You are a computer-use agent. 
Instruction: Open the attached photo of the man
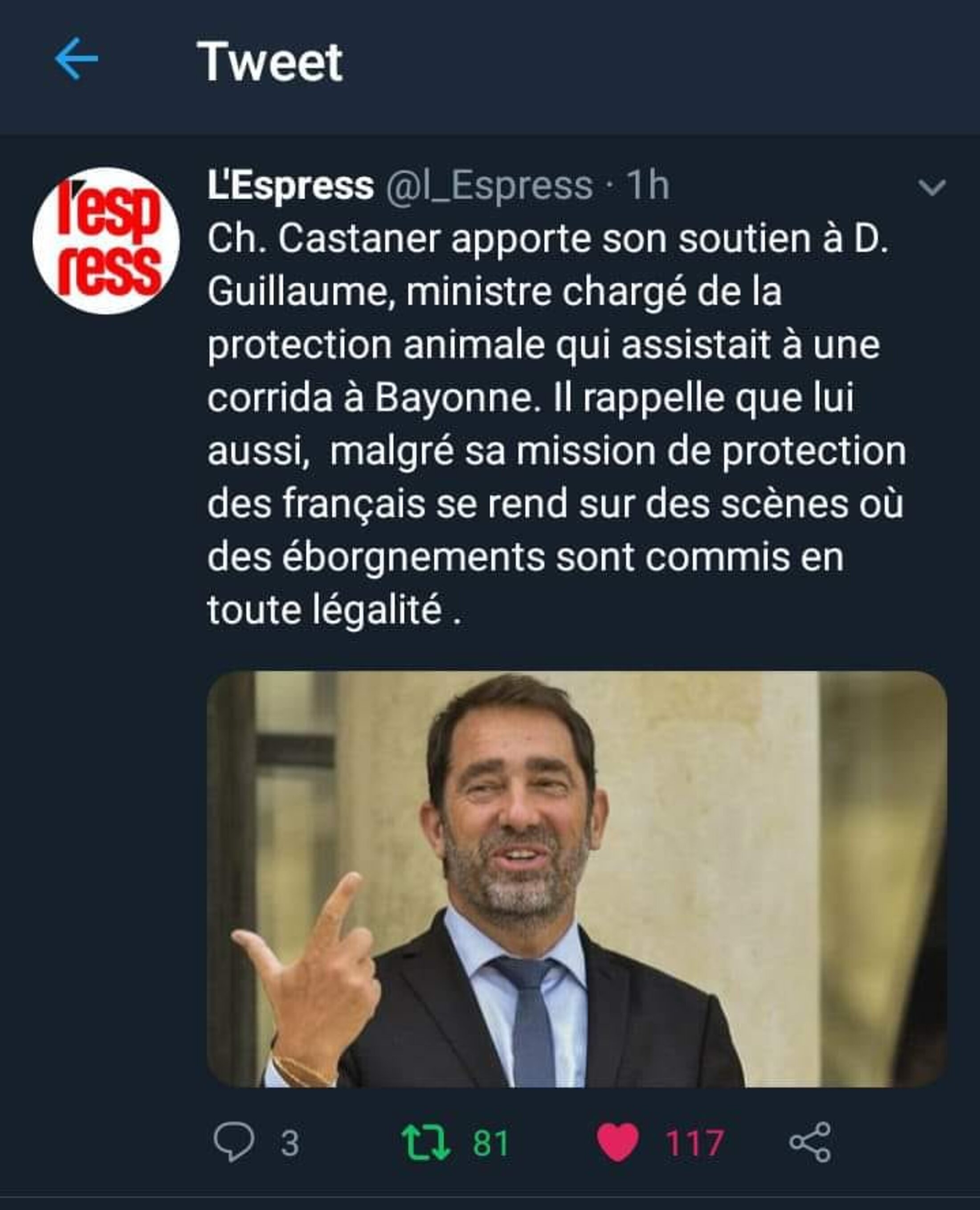click(577, 879)
